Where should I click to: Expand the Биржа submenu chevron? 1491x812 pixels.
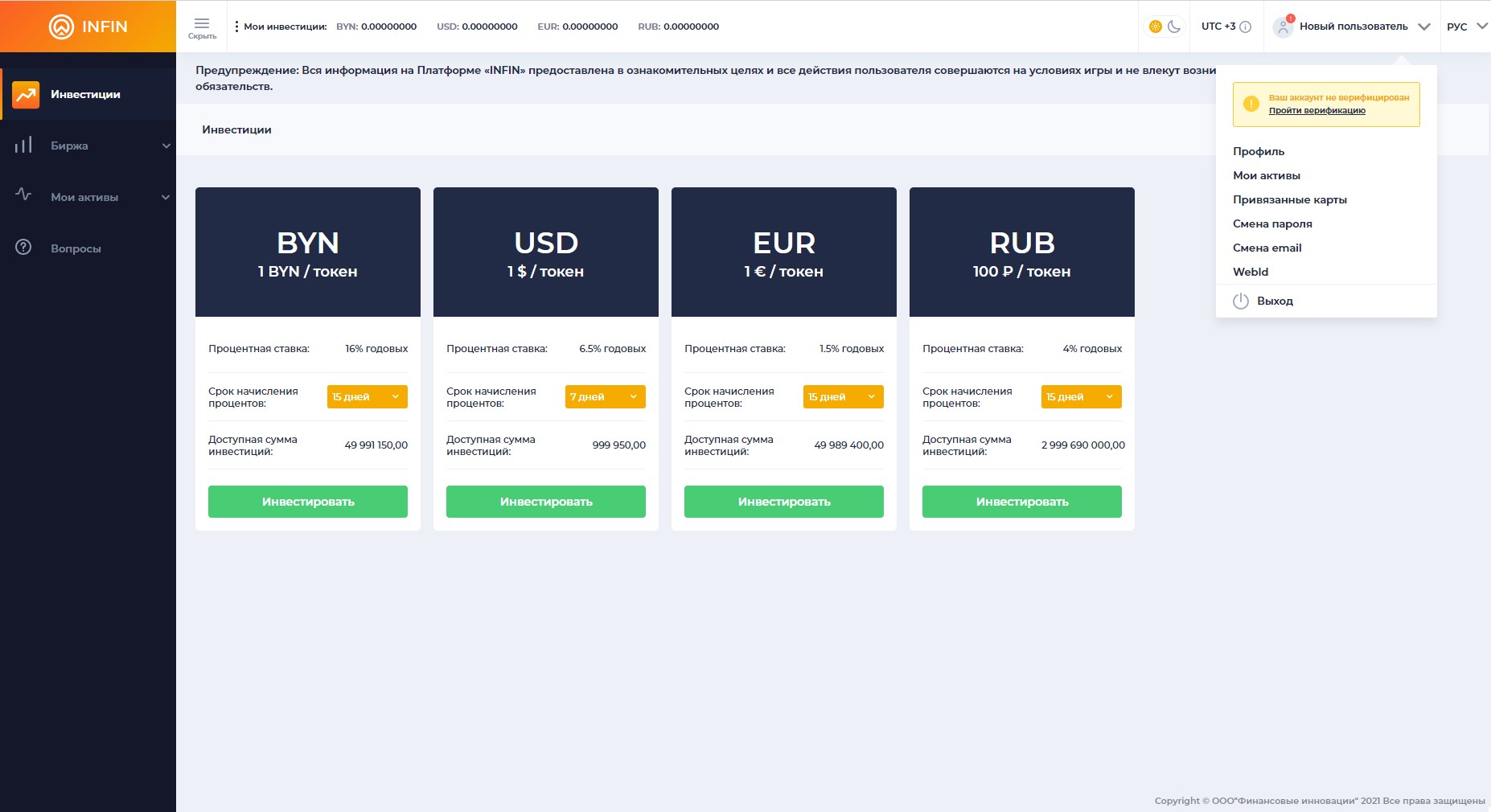click(166, 146)
